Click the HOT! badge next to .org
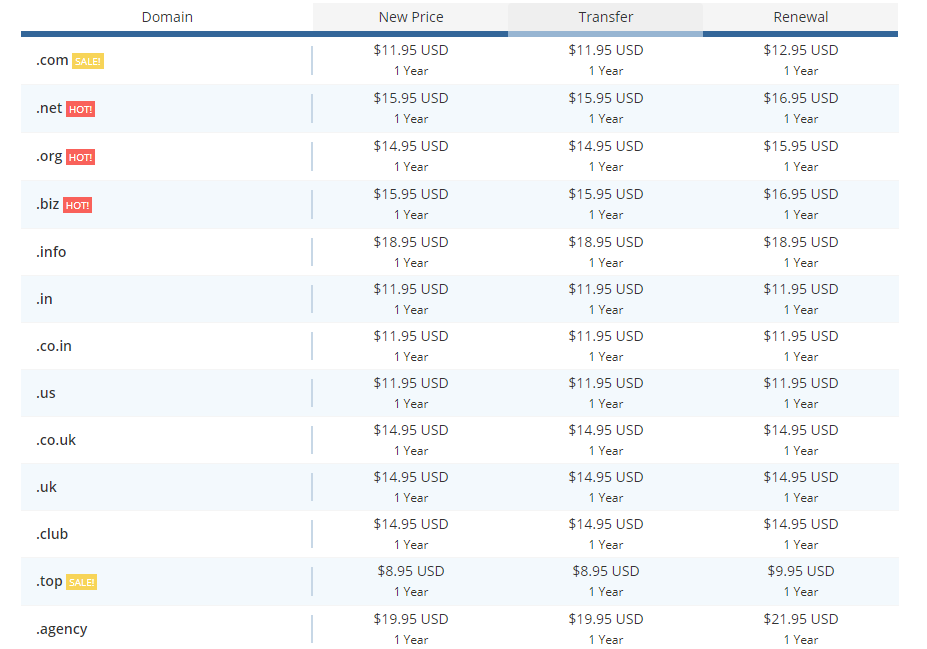The width and height of the screenshot is (927, 649). point(80,157)
